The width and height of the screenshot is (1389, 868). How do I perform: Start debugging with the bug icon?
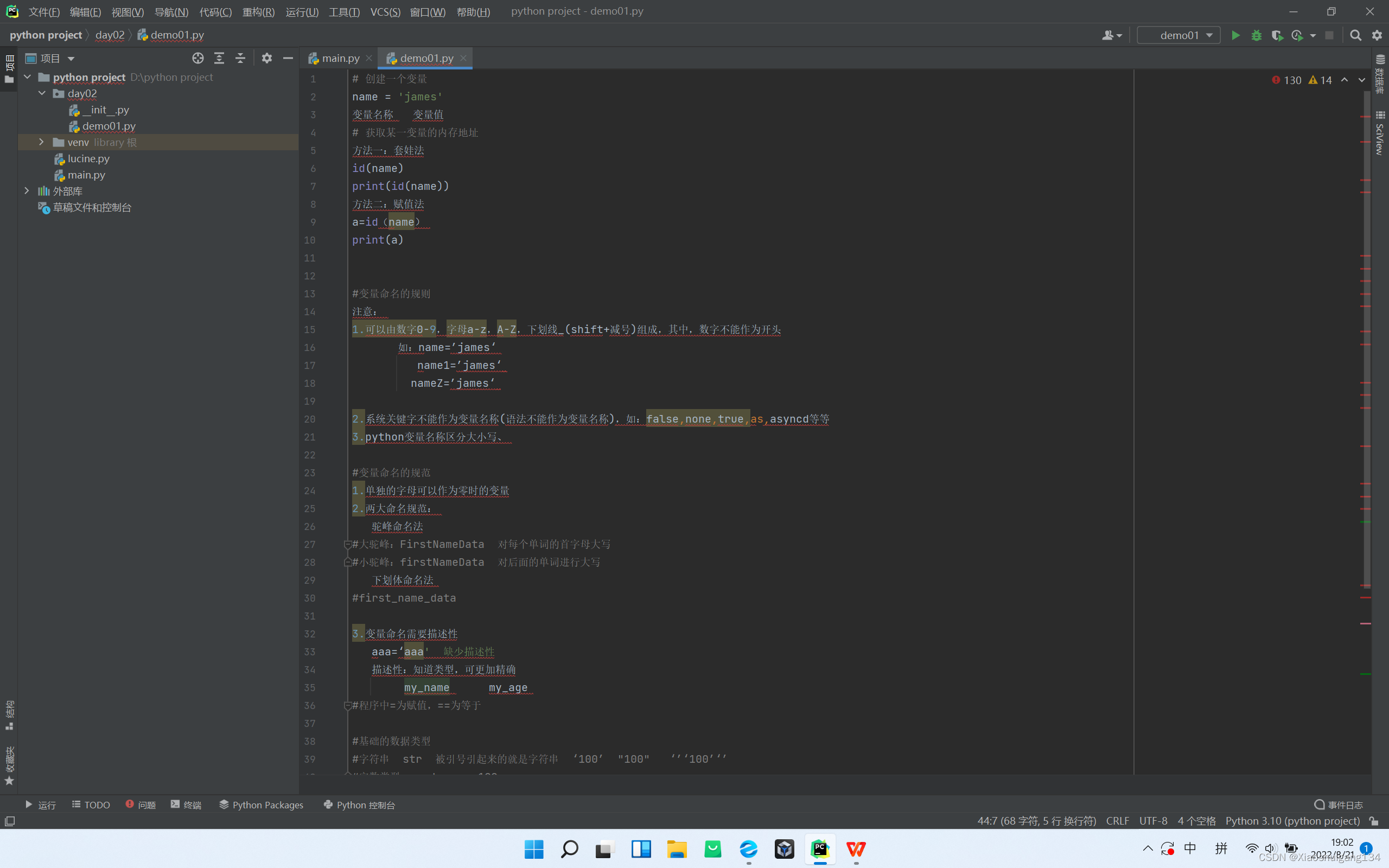pos(1257,36)
